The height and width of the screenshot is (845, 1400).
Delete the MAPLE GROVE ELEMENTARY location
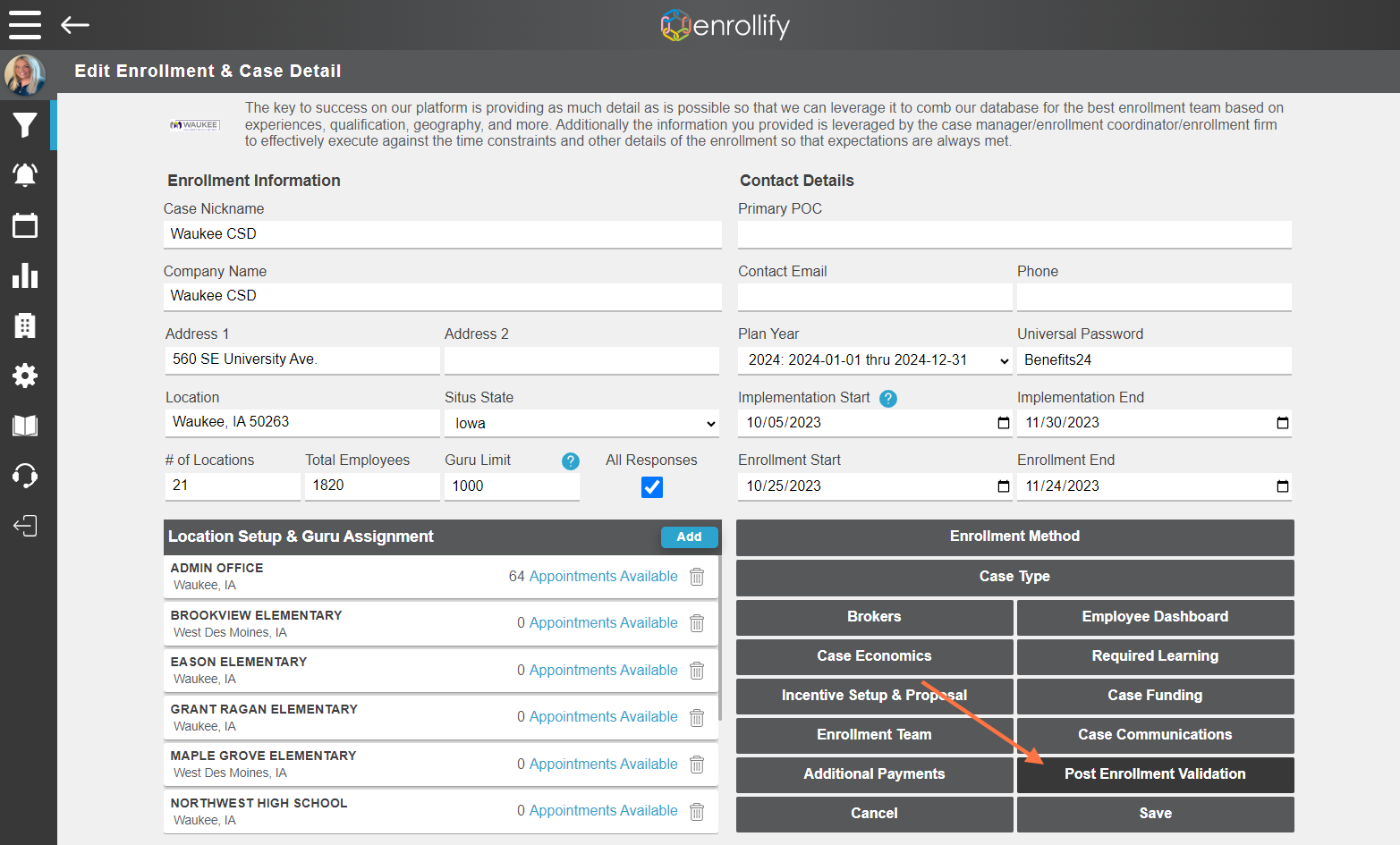coord(697,765)
